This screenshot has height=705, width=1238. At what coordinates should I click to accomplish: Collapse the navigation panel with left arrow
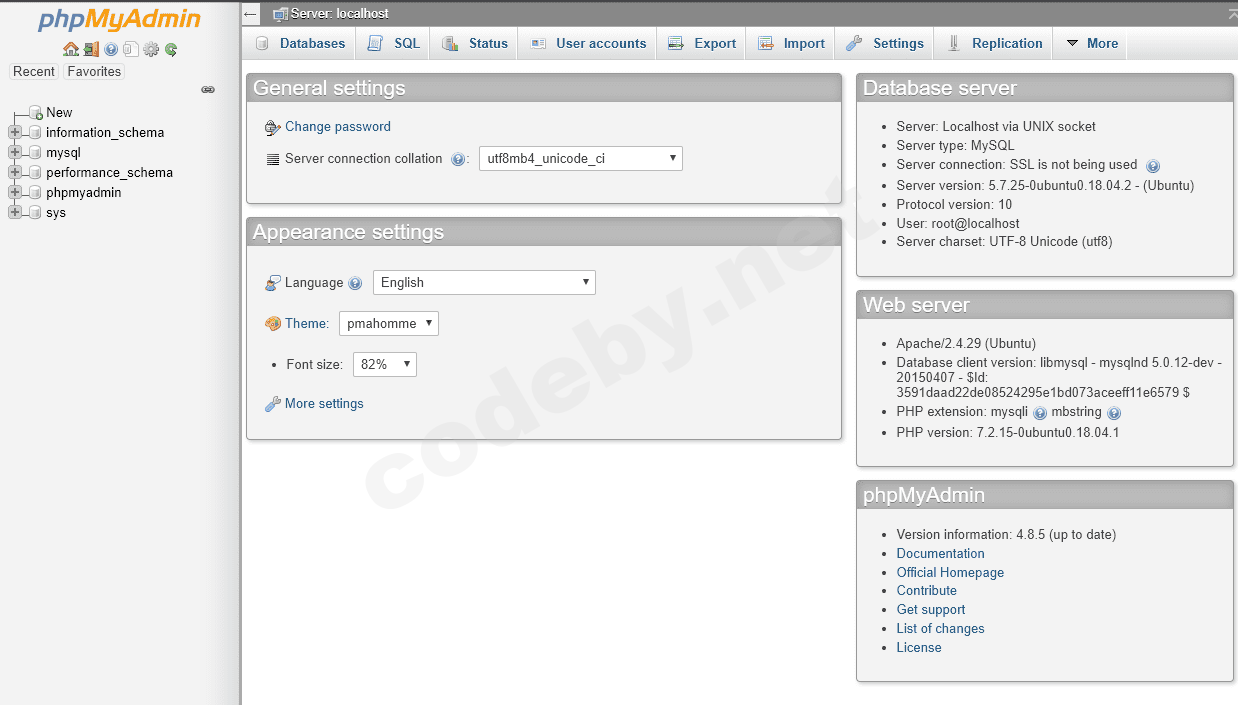pos(250,14)
